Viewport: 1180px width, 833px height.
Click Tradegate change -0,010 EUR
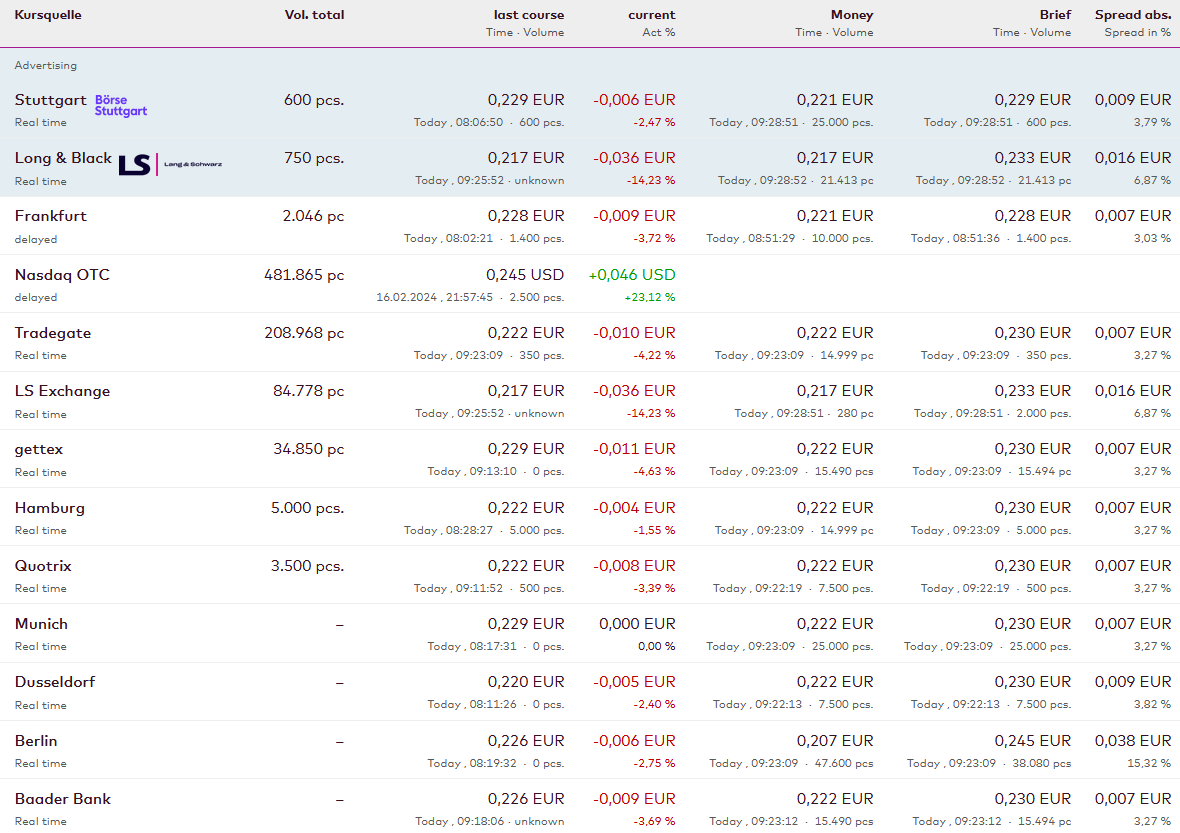tap(634, 333)
